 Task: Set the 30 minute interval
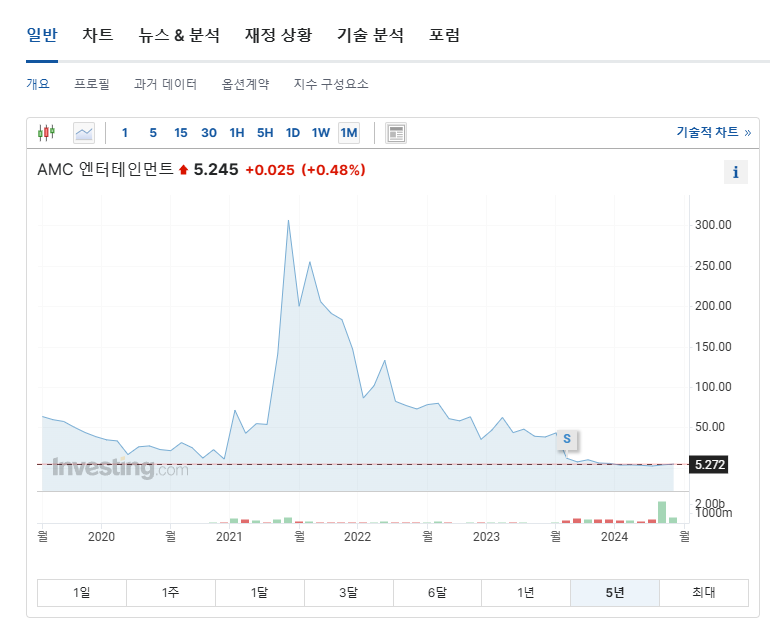tap(209, 133)
